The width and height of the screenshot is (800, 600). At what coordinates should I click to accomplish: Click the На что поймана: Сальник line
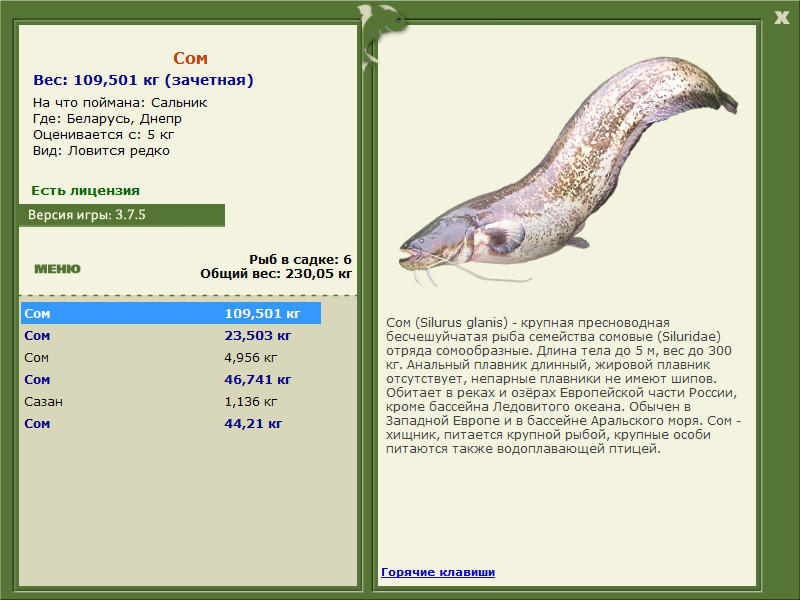click(x=120, y=103)
